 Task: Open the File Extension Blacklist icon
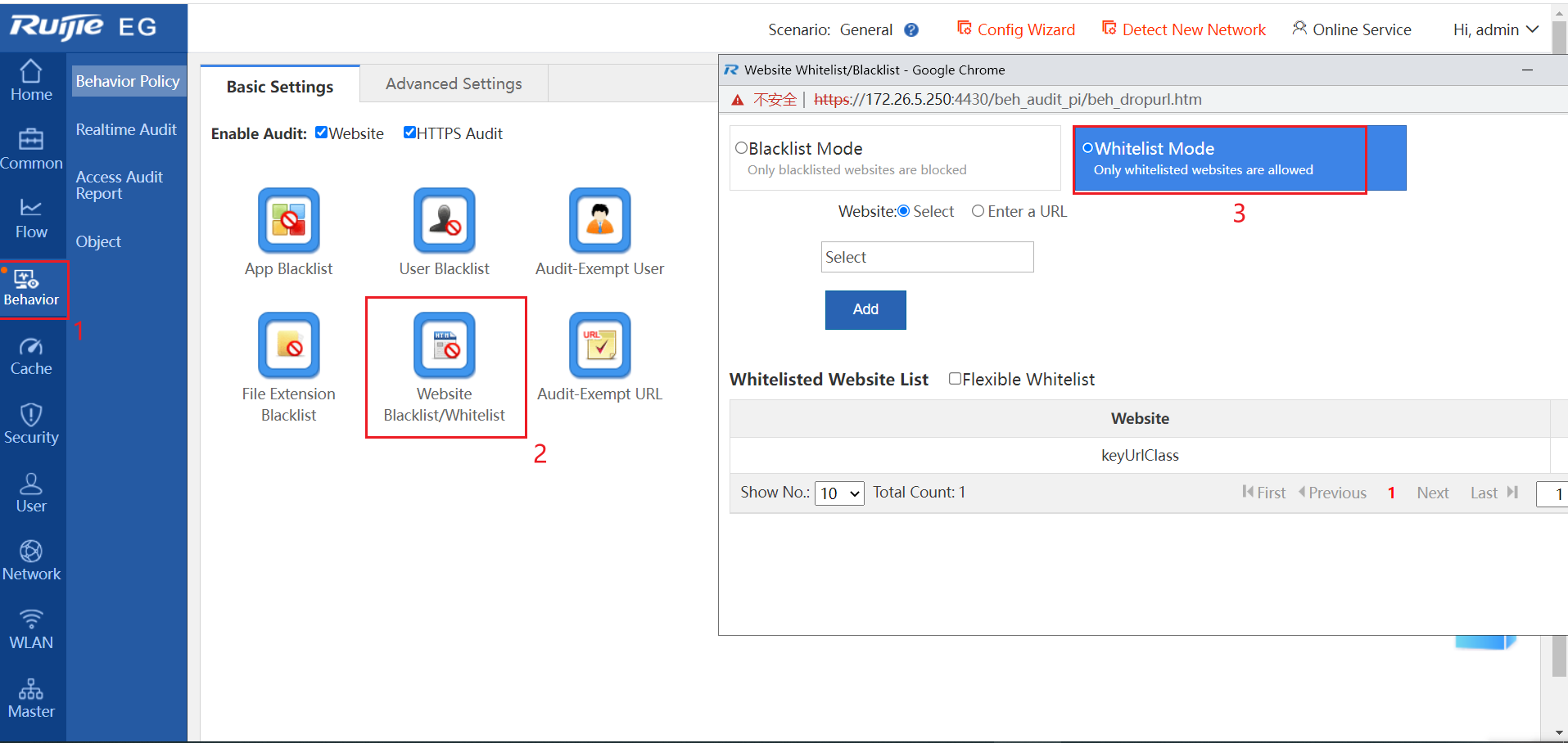point(288,345)
